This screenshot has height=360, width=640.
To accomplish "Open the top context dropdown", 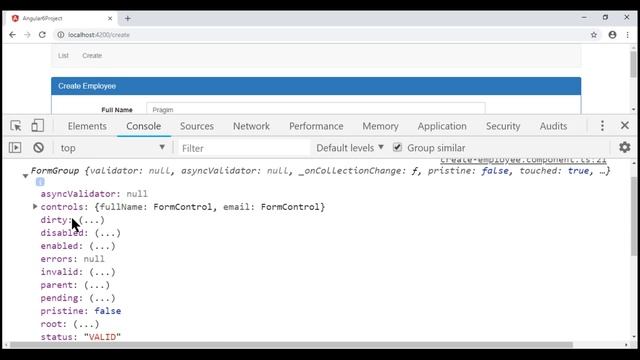I will [112, 148].
